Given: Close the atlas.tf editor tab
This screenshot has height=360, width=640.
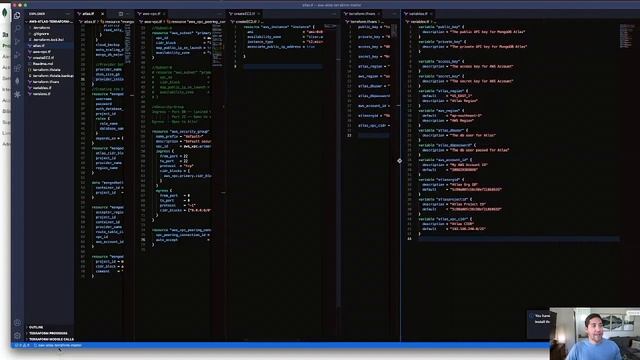Looking at the screenshot, I should tap(102, 14).
